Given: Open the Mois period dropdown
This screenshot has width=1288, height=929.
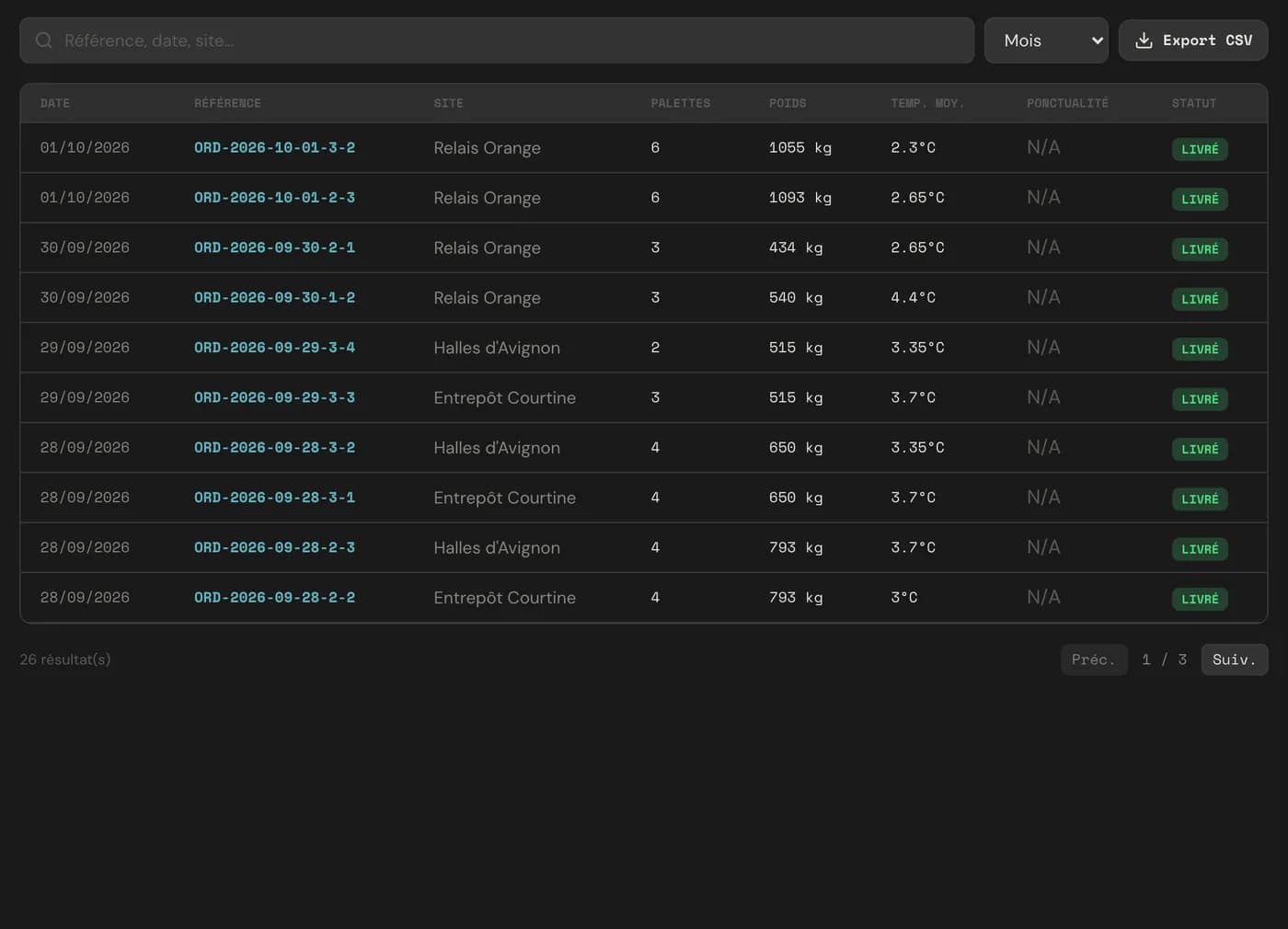Looking at the screenshot, I should pos(1046,40).
